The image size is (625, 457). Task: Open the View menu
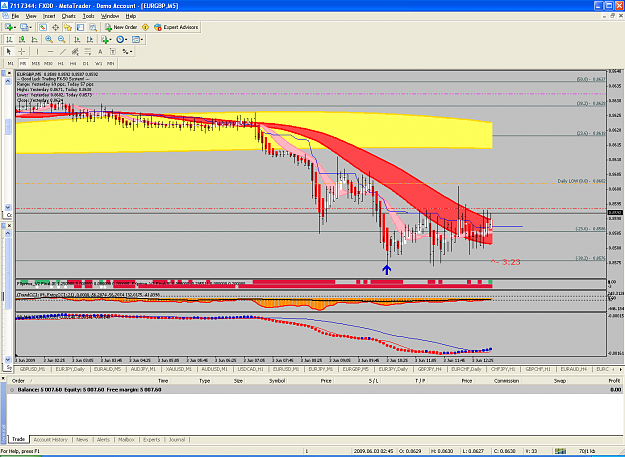(x=31, y=16)
